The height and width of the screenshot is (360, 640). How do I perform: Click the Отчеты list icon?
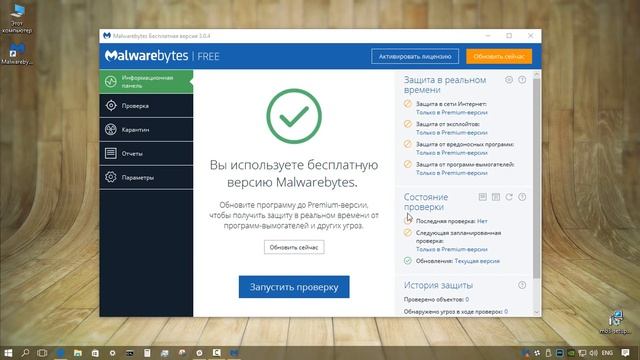point(111,153)
